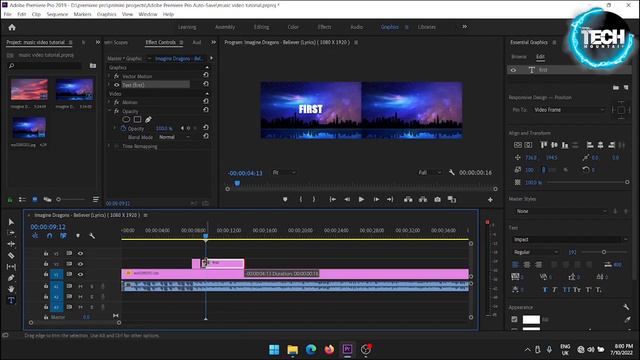Click the white Fill color swatch

point(531,319)
